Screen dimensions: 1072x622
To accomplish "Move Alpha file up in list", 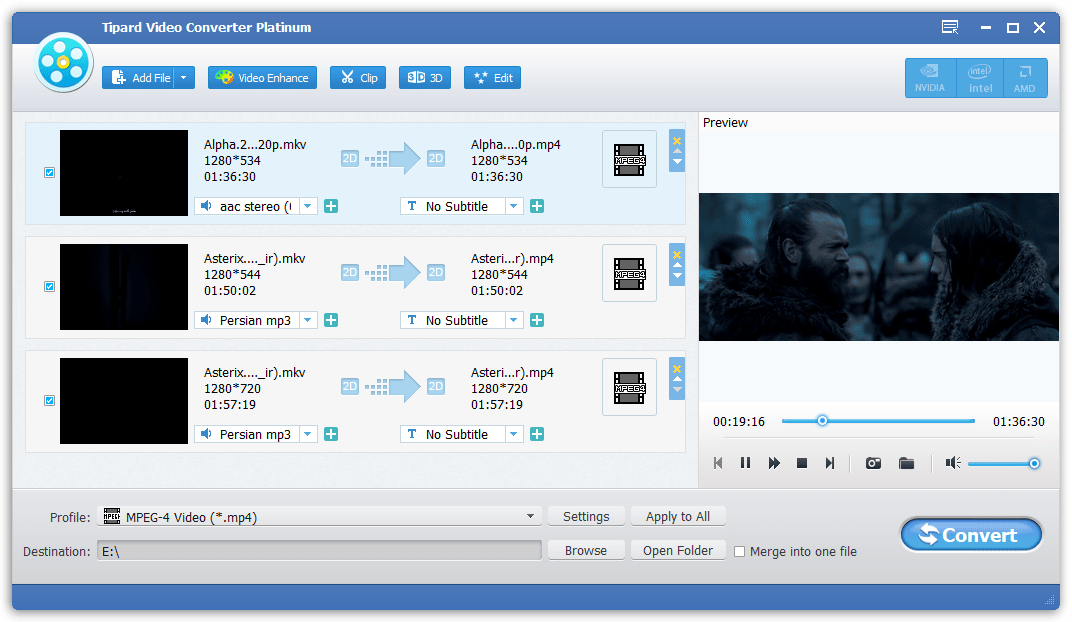I will click(677, 151).
